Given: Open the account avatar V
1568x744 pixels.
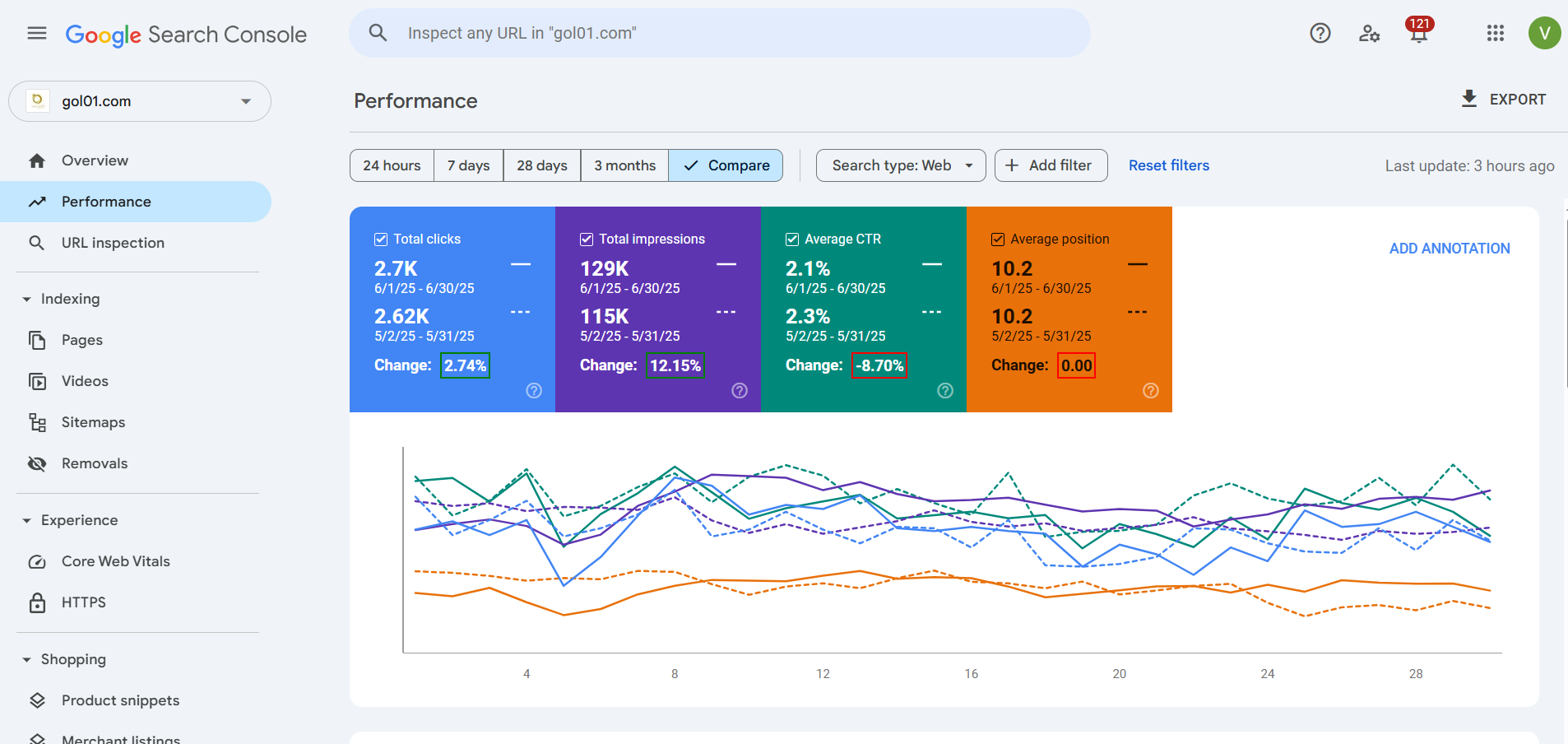Looking at the screenshot, I should point(1544,33).
